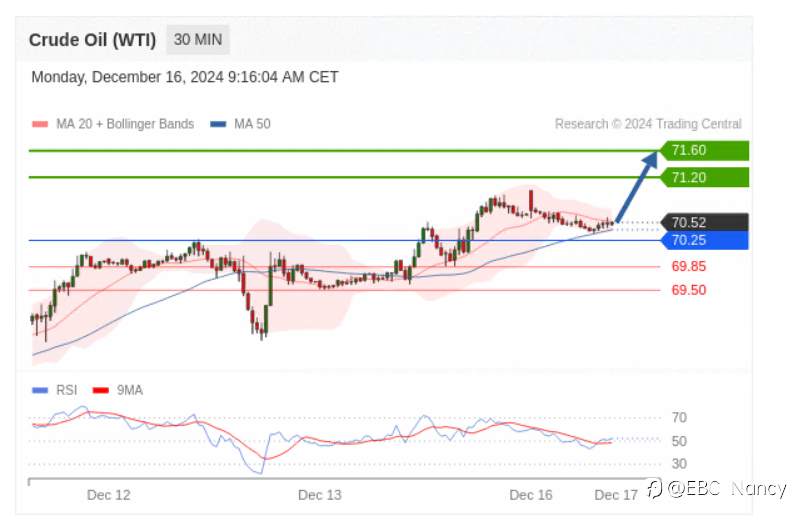
Task: Click the Crude Oil (WTI) title
Action: coord(92,40)
